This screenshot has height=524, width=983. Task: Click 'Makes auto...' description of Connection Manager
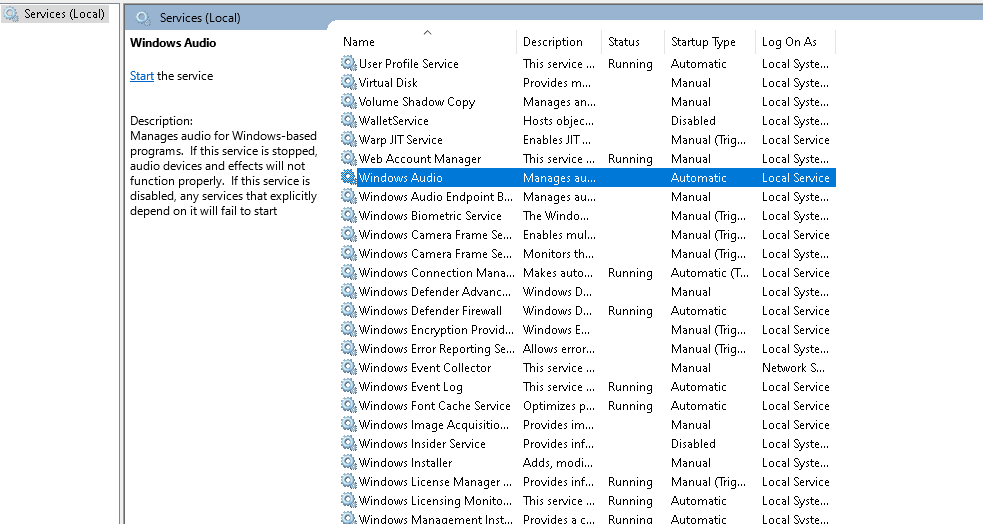point(557,273)
